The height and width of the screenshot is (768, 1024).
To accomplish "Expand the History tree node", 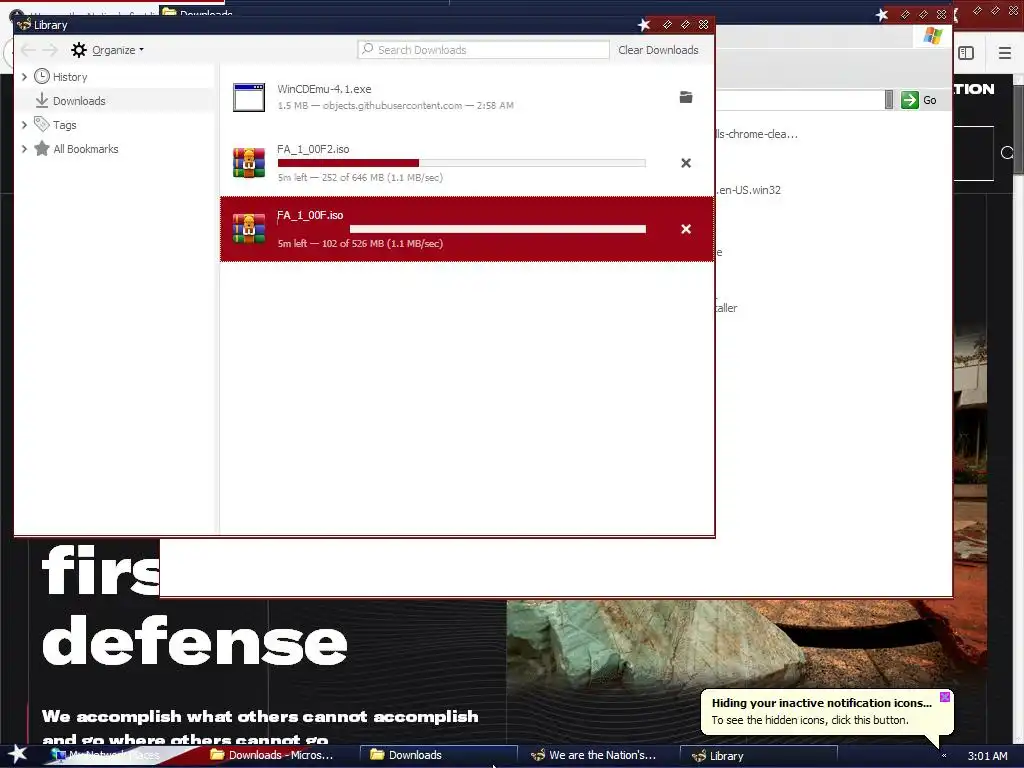I will [24, 76].
